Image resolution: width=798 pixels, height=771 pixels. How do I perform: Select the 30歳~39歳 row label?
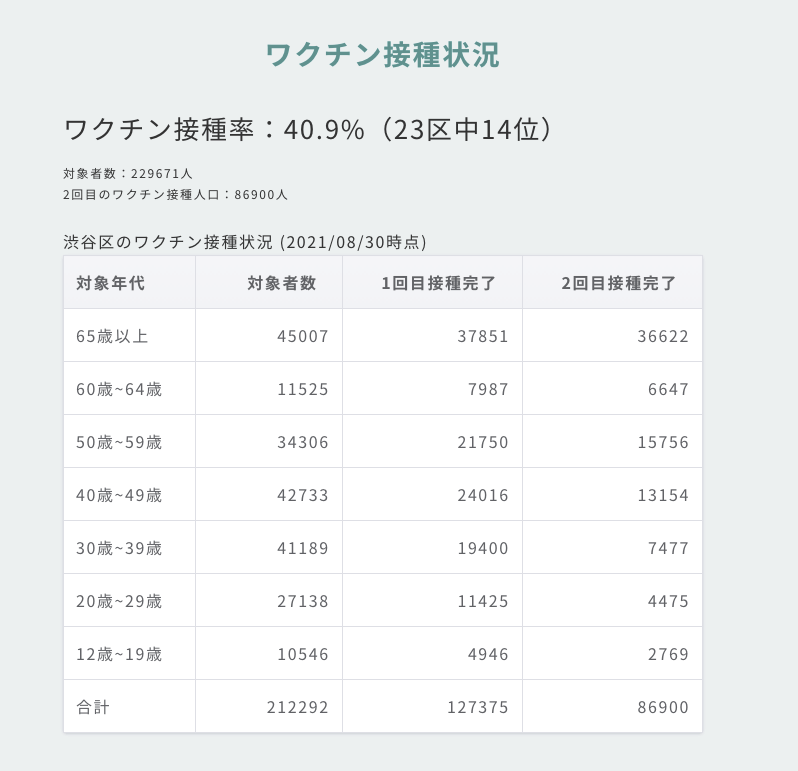pyautogui.click(x=119, y=548)
